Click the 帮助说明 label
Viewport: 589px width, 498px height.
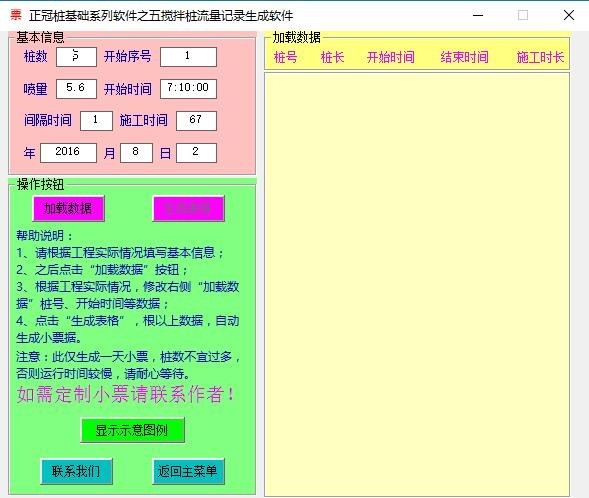[44, 236]
